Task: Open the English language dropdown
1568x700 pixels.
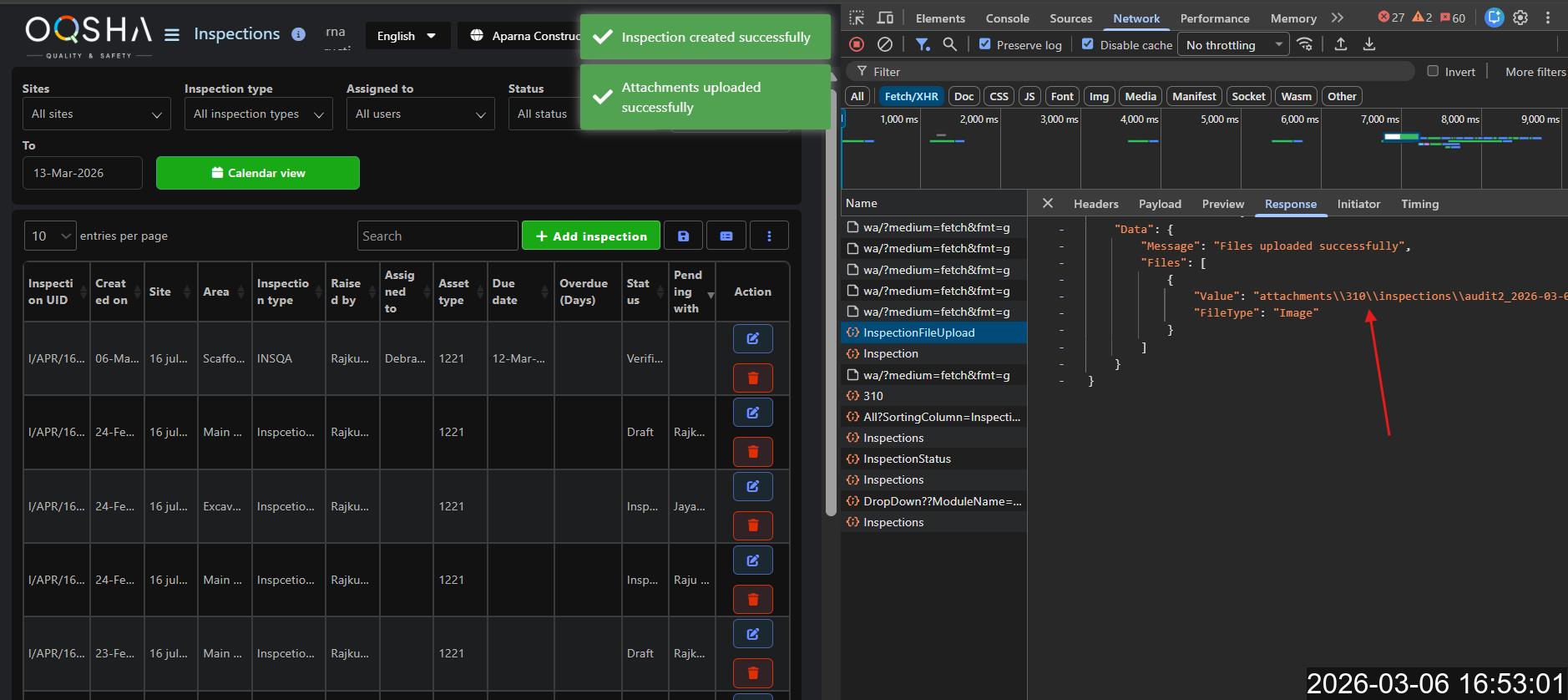Action: coord(407,36)
